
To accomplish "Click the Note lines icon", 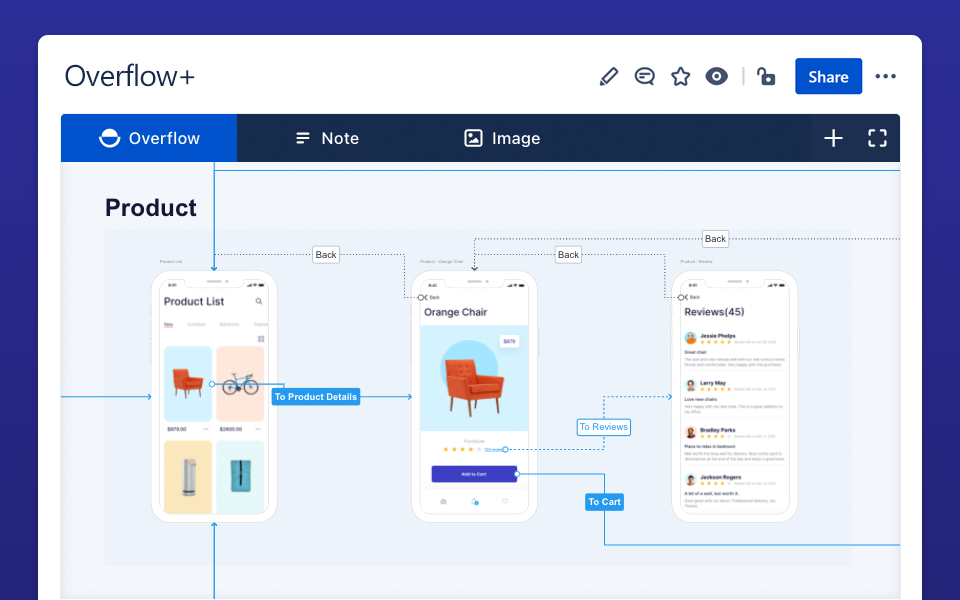I will pyautogui.click(x=302, y=138).
